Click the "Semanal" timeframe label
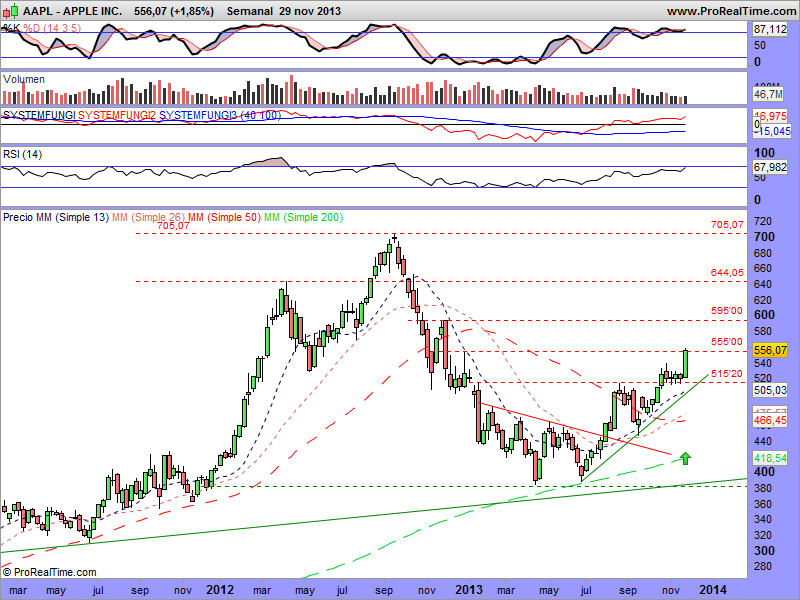 pos(250,11)
